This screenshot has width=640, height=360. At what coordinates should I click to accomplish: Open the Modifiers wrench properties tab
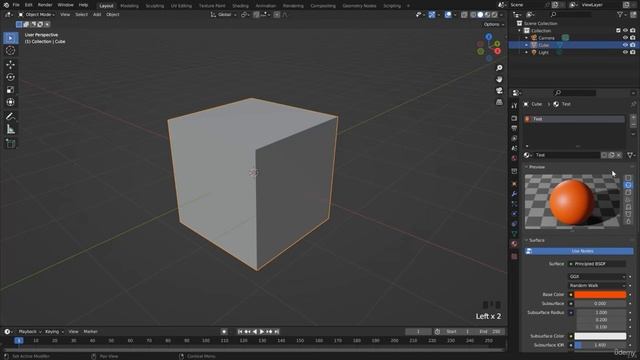(x=514, y=194)
